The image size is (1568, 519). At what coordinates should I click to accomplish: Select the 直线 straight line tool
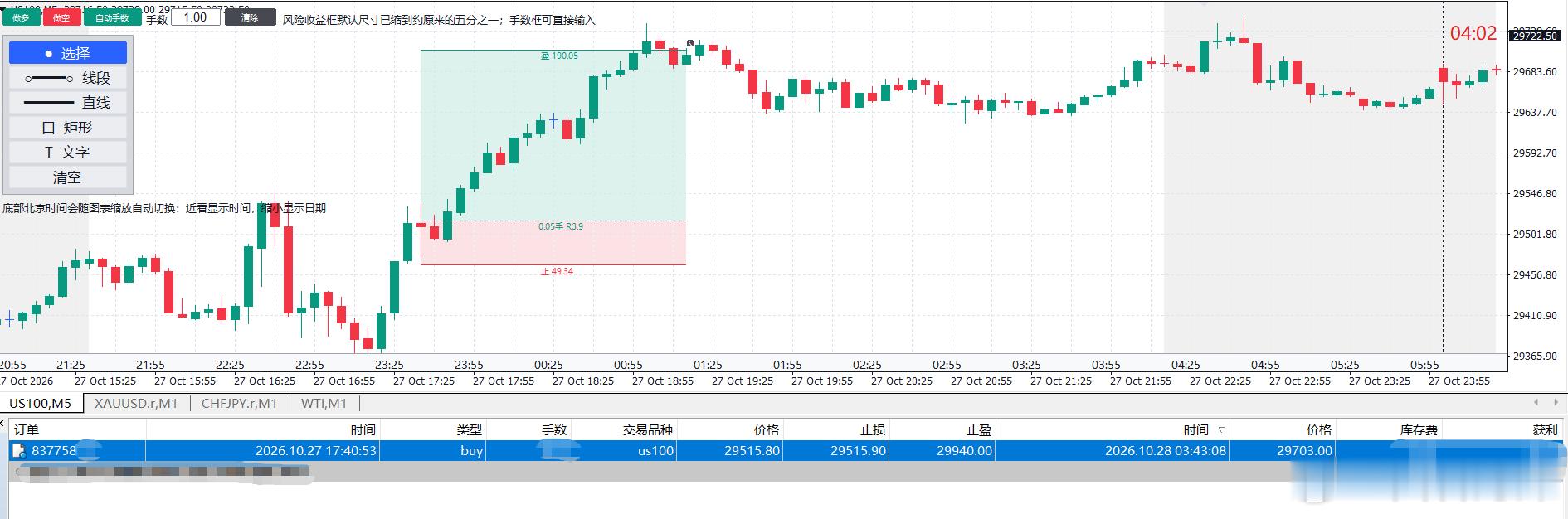tap(68, 103)
